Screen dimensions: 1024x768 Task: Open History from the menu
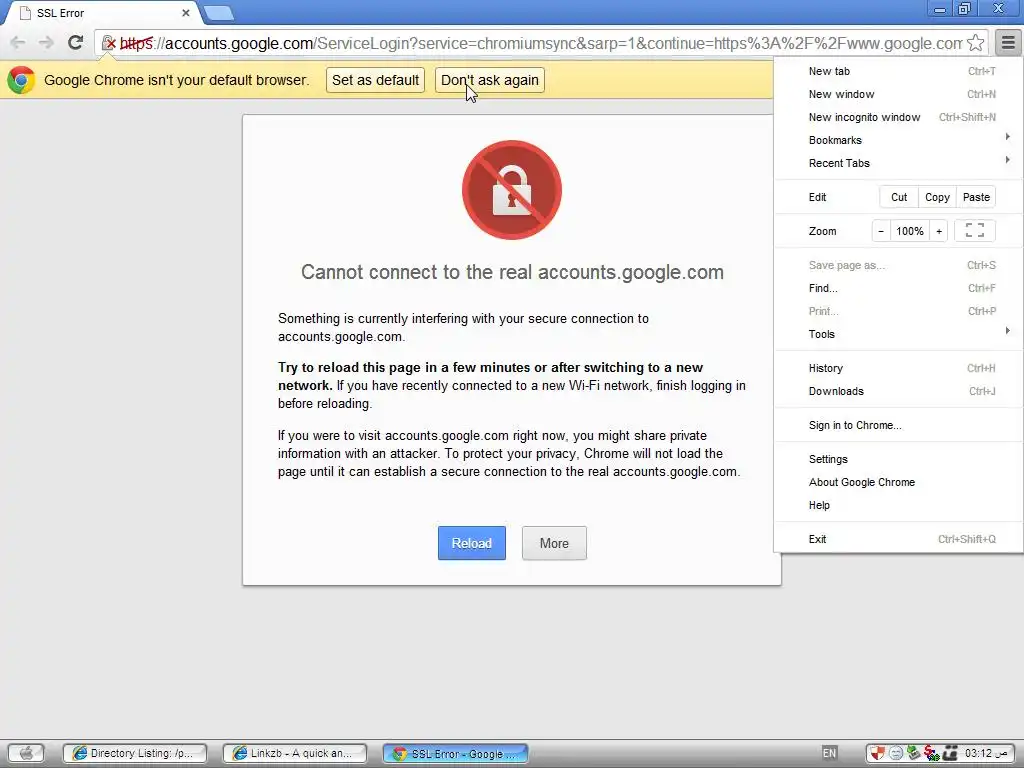click(x=899, y=368)
